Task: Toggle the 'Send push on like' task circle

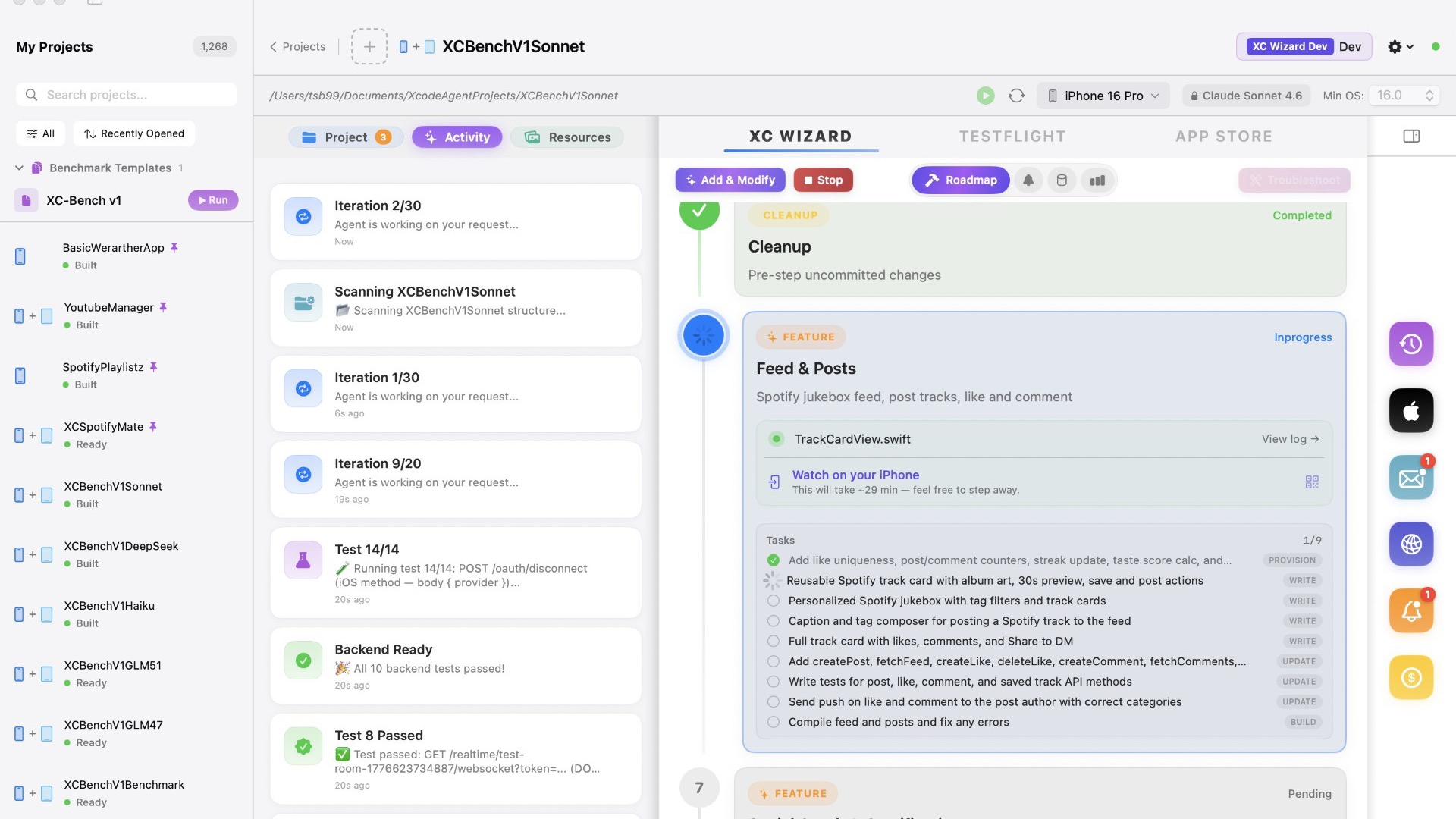Action: tap(773, 702)
